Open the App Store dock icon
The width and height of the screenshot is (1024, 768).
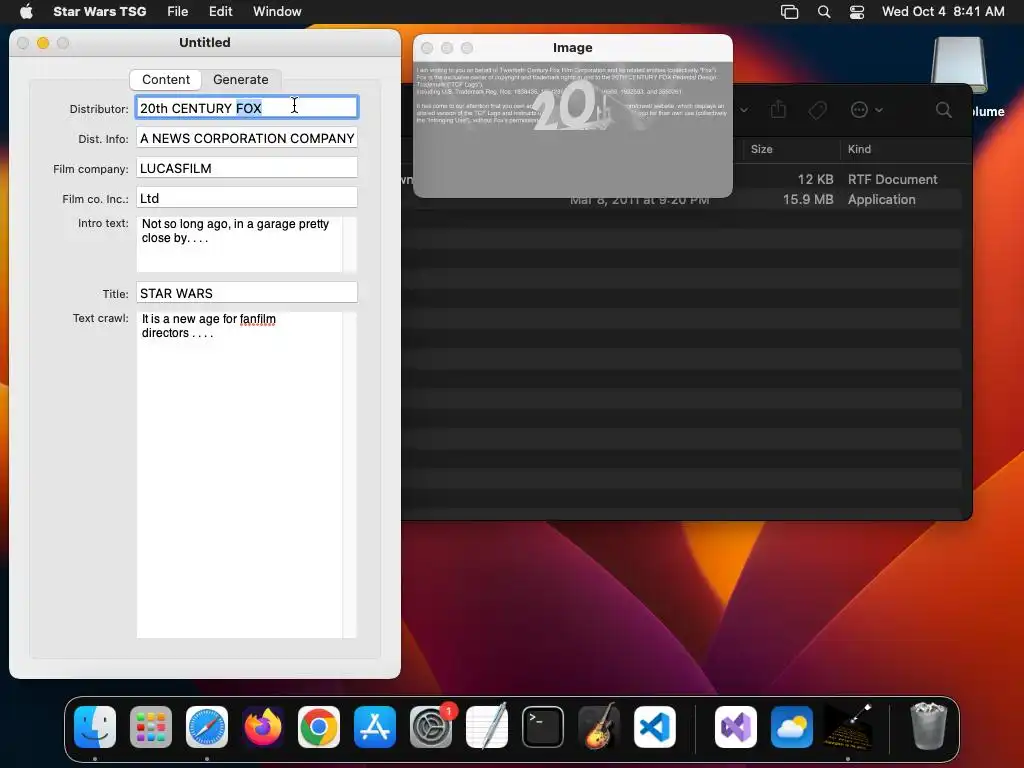pyautogui.click(x=375, y=727)
